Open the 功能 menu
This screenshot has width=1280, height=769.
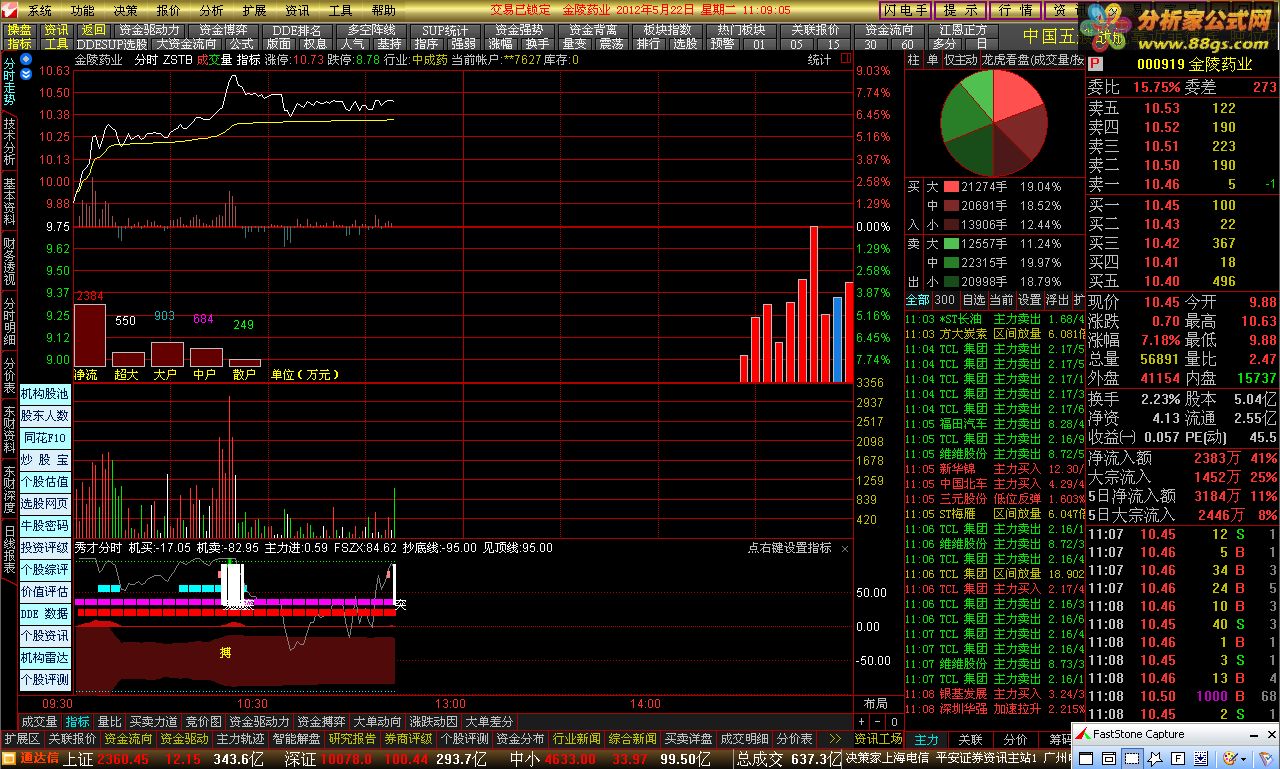click(x=83, y=10)
